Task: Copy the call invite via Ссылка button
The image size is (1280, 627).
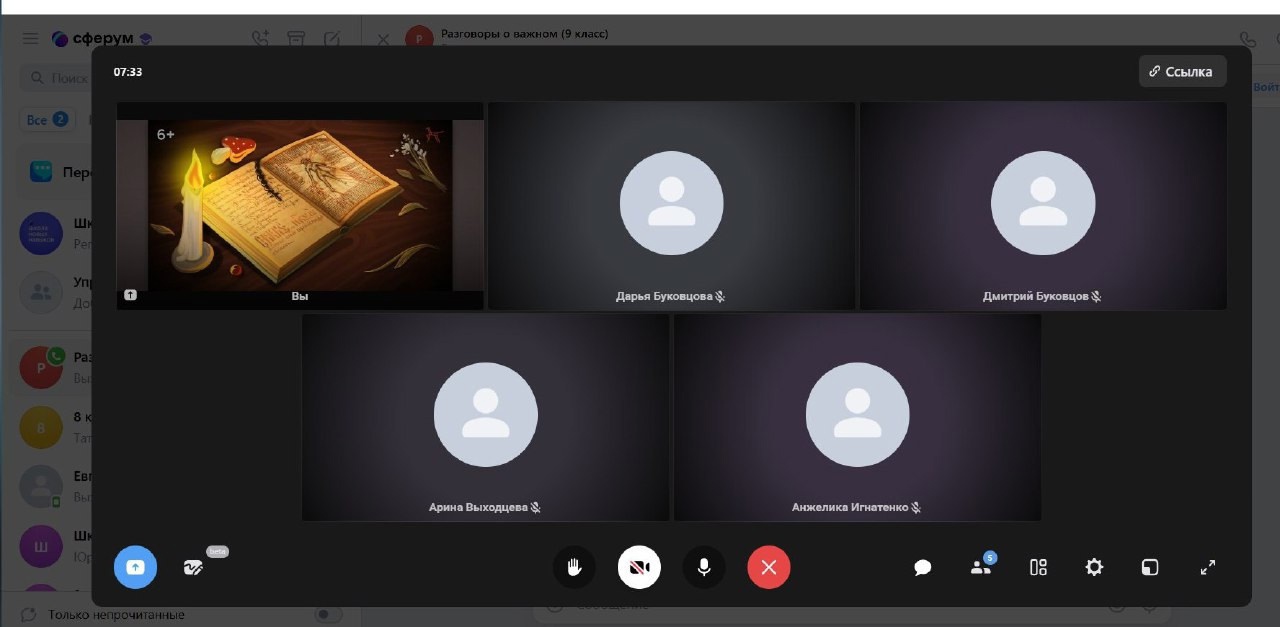Action: click(x=1182, y=71)
